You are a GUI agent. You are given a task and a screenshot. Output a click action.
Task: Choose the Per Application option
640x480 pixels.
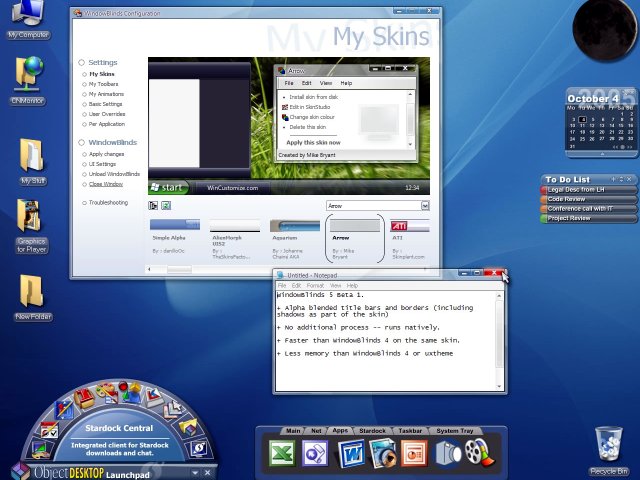pyautogui.click(x=107, y=122)
